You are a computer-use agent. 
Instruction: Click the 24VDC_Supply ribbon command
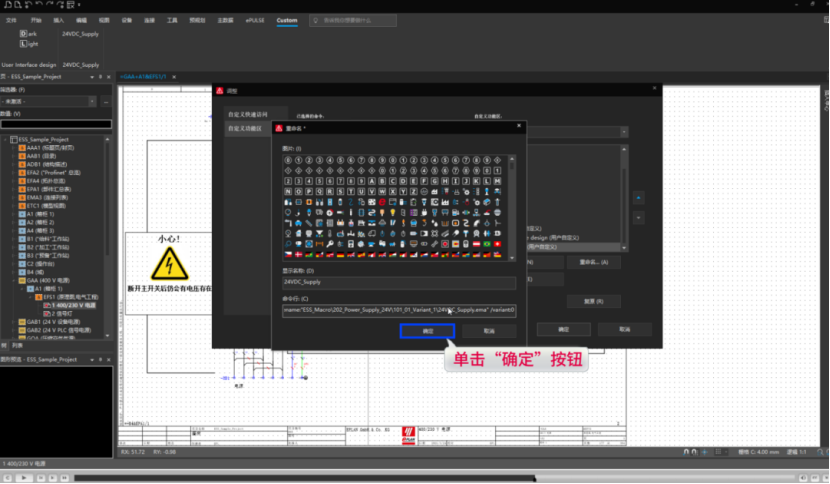click(x=80, y=34)
